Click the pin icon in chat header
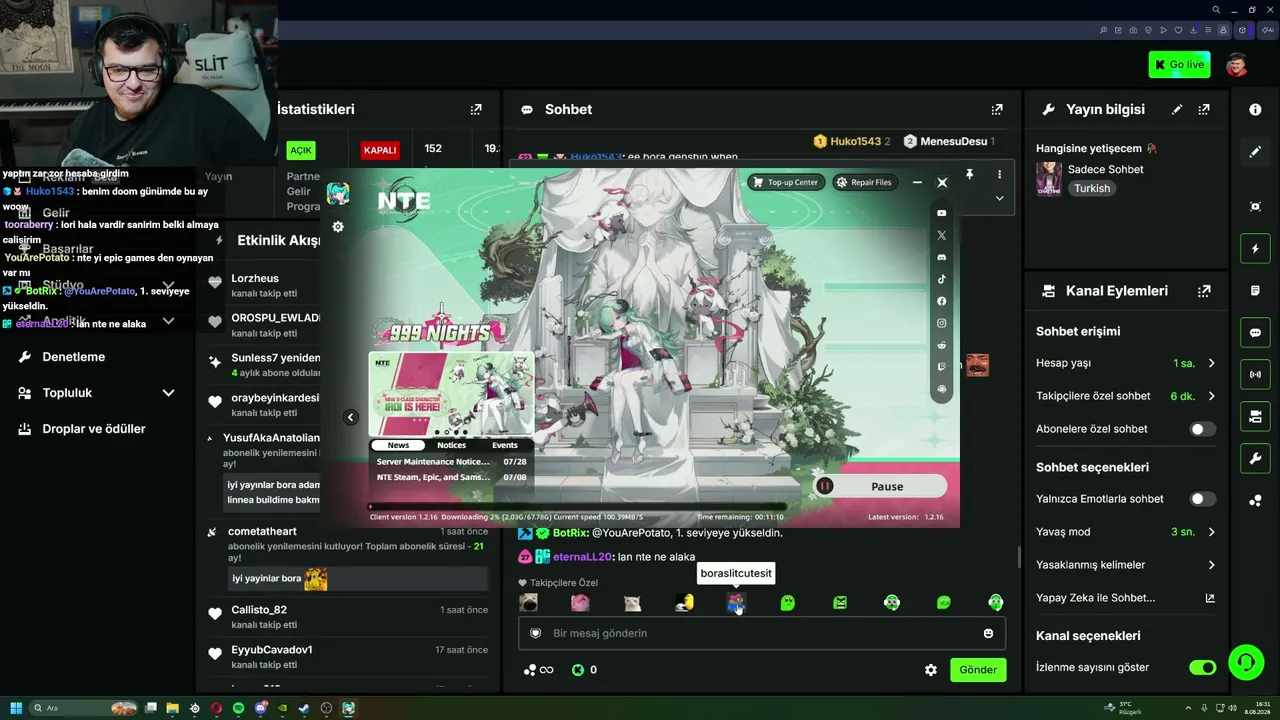1280x720 pixels. coord(969,174)
